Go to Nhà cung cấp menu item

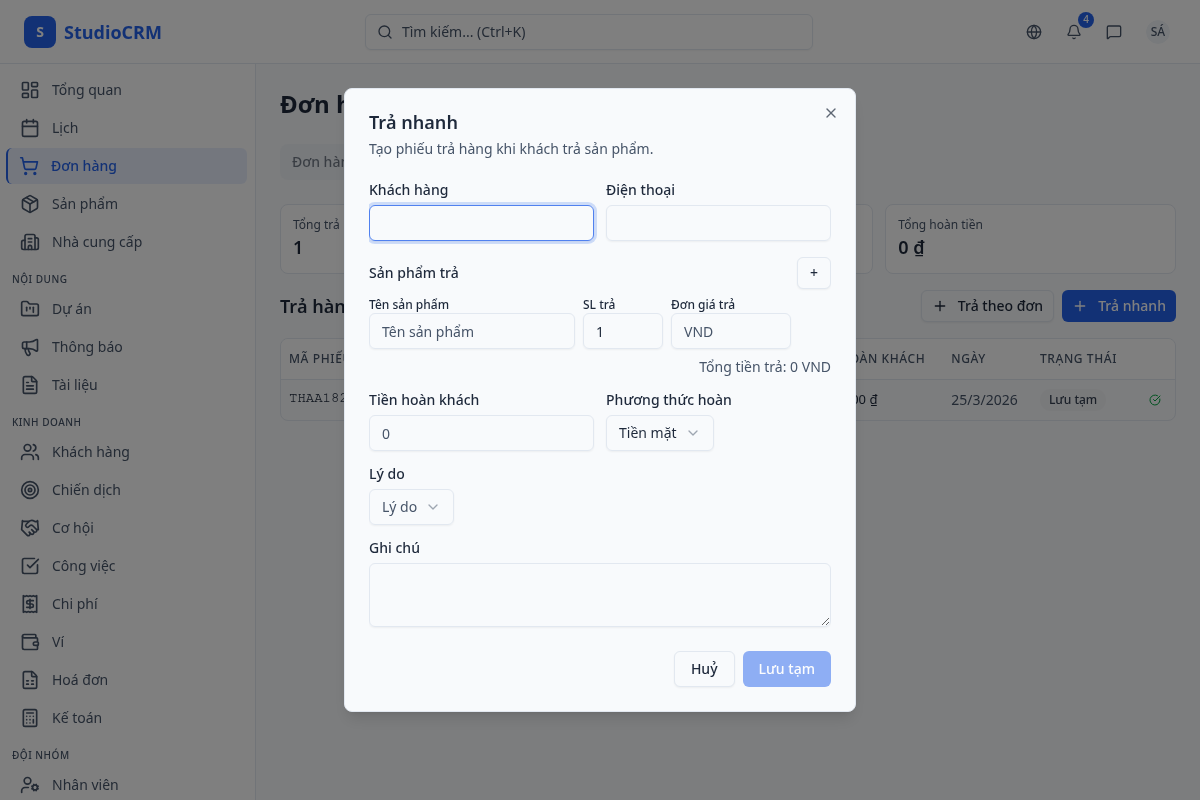click(96, 242)
